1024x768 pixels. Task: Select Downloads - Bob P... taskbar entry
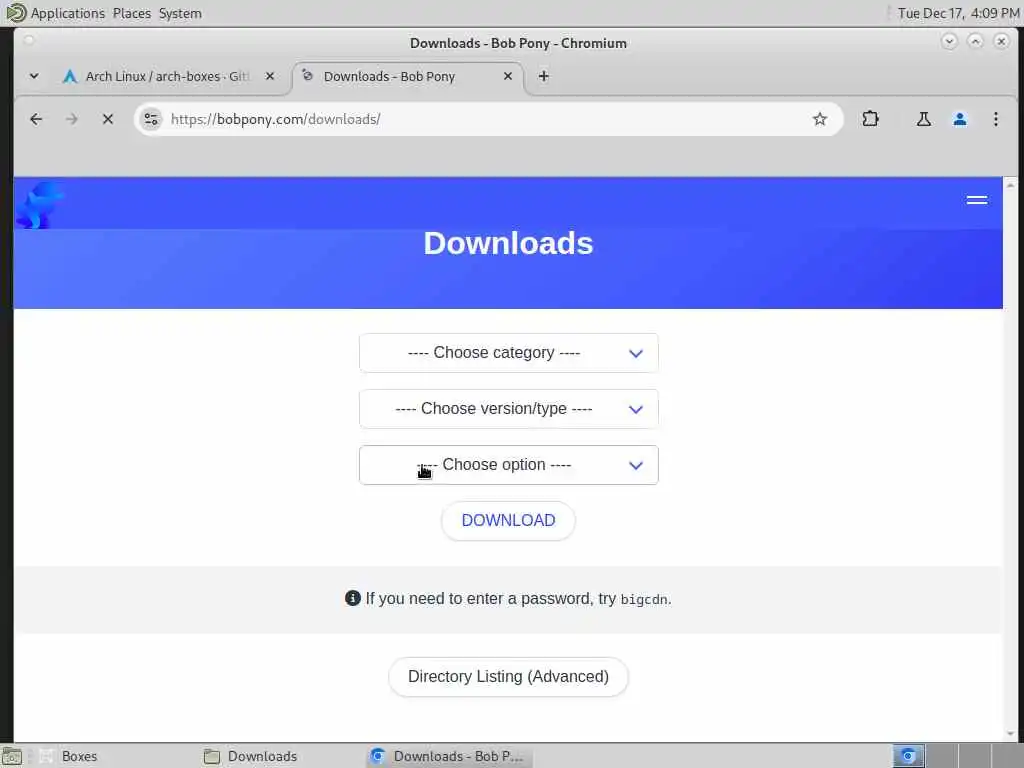(449, 756)
